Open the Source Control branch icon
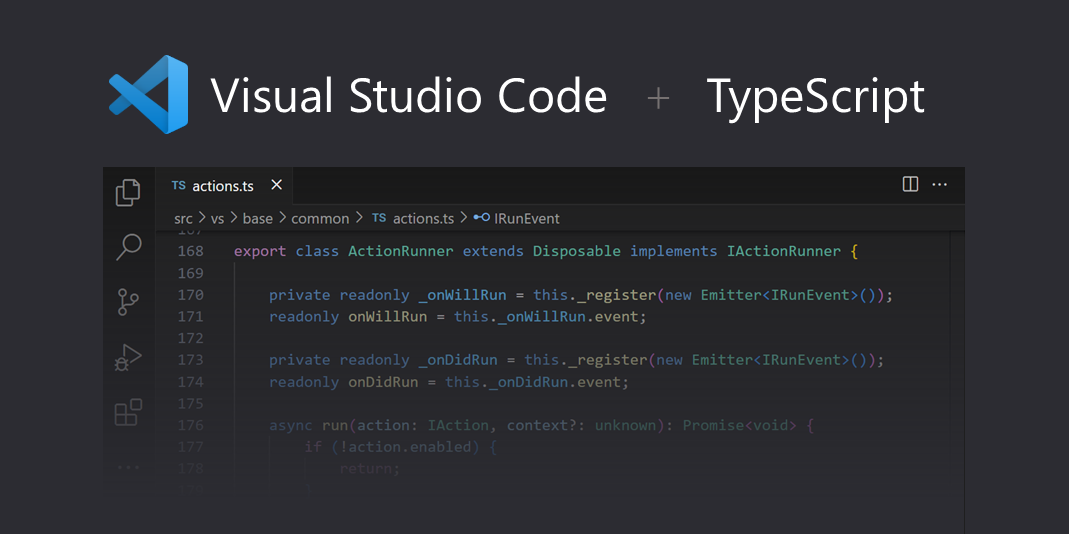This screenshot has width=1069, height=534. click(128, 302)
